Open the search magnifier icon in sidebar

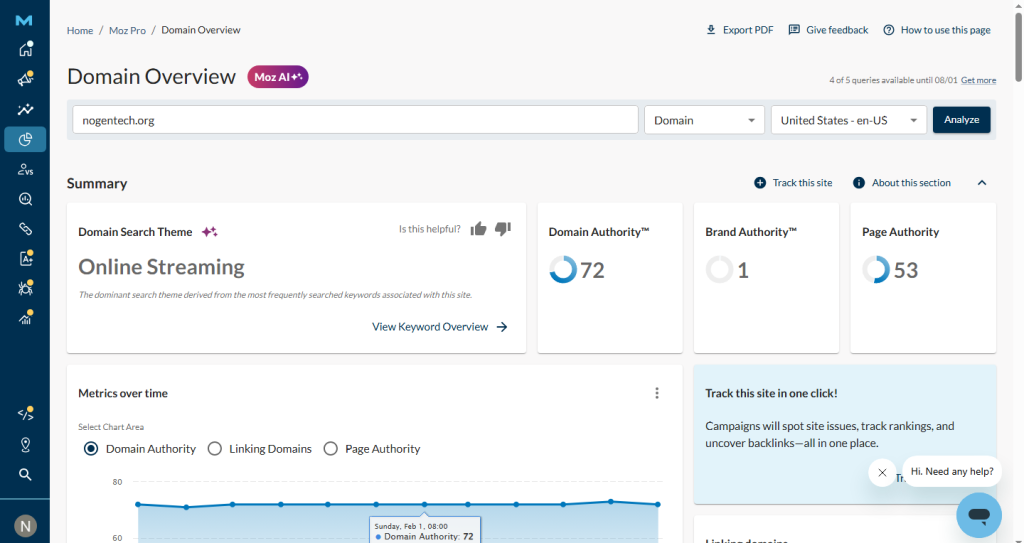pos(25,474)
